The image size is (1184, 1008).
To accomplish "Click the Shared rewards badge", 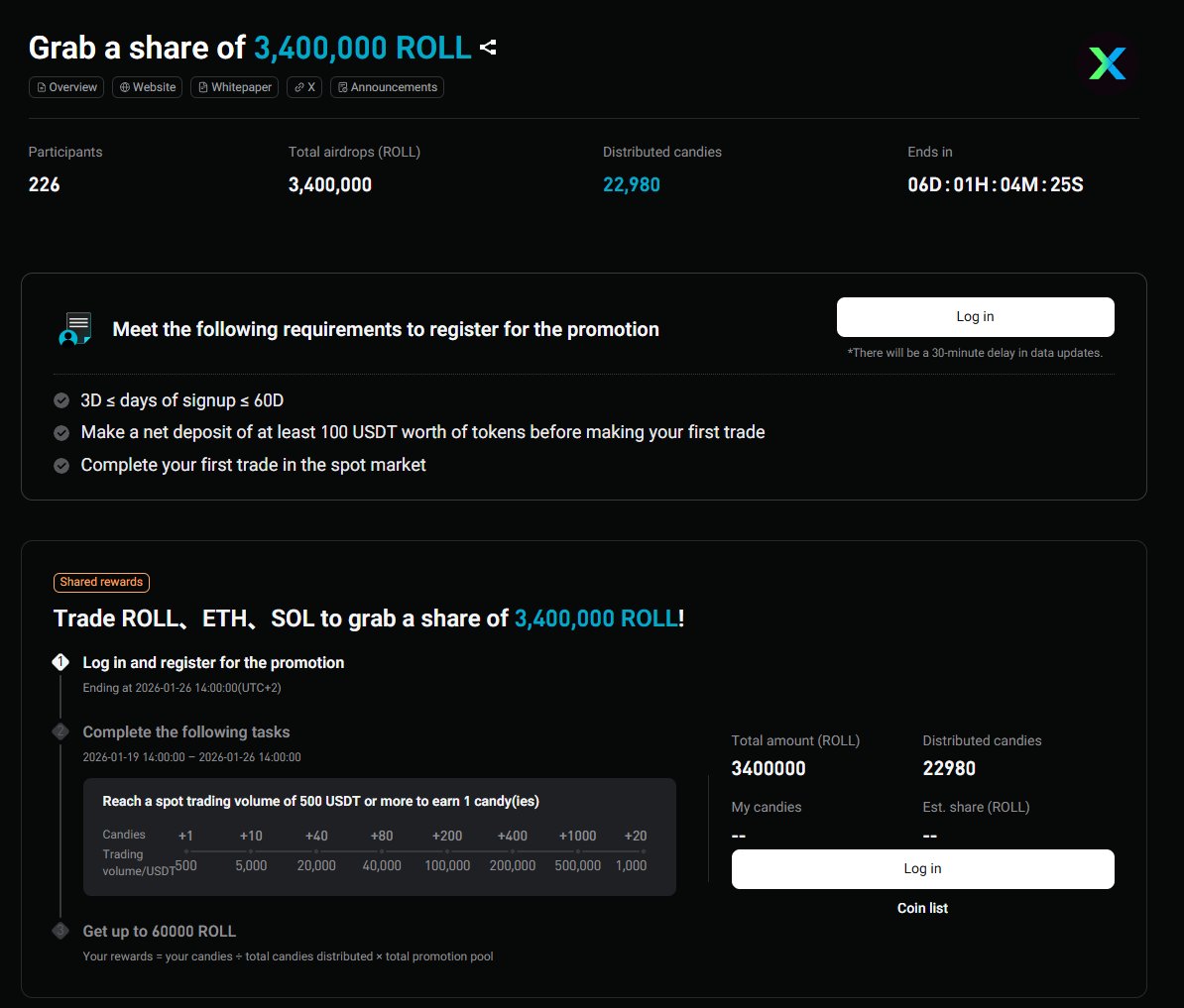I will coord(101,583).
